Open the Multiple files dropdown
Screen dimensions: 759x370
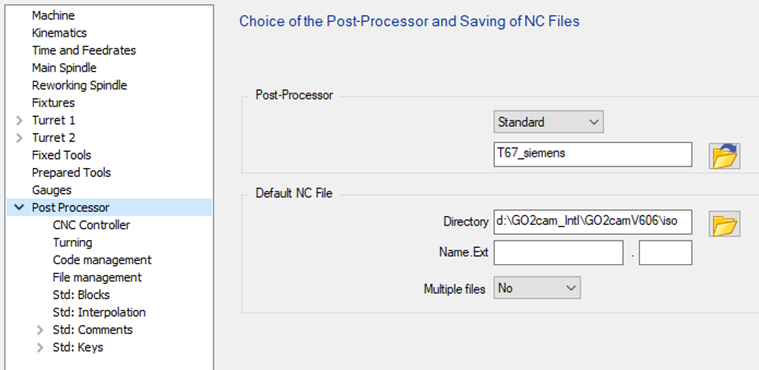[537, 288]
